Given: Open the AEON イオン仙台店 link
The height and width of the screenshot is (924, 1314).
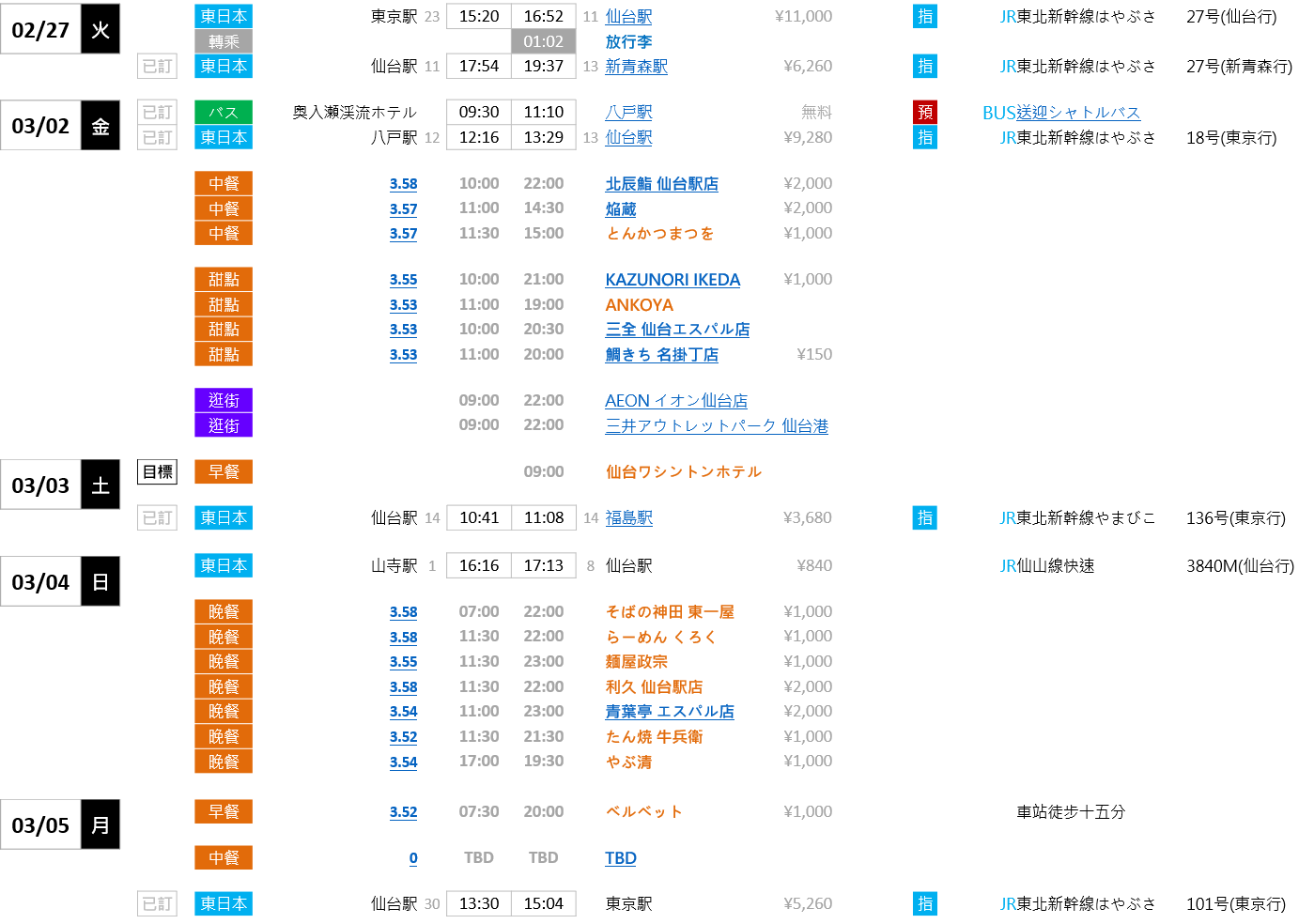Looking at the screenshot, I should tap(676, 400).
